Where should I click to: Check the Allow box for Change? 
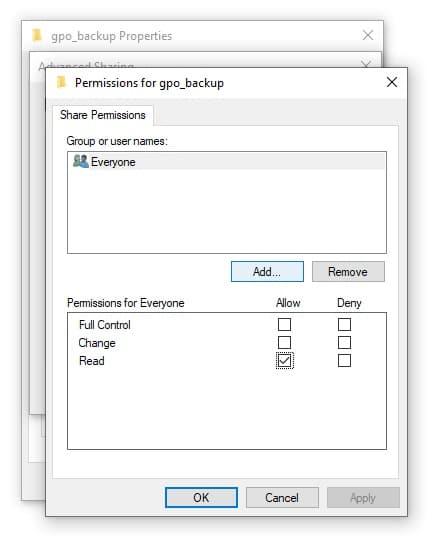pos(284,342)
